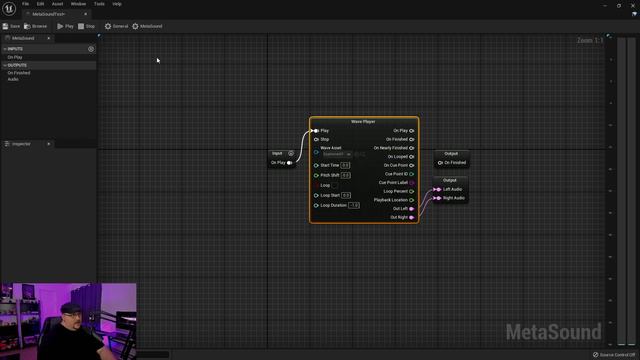Image resolution: width=640 pixels, height=360 pixels.
Task: Click Browse in the toolbar
Action: point(35,26)
